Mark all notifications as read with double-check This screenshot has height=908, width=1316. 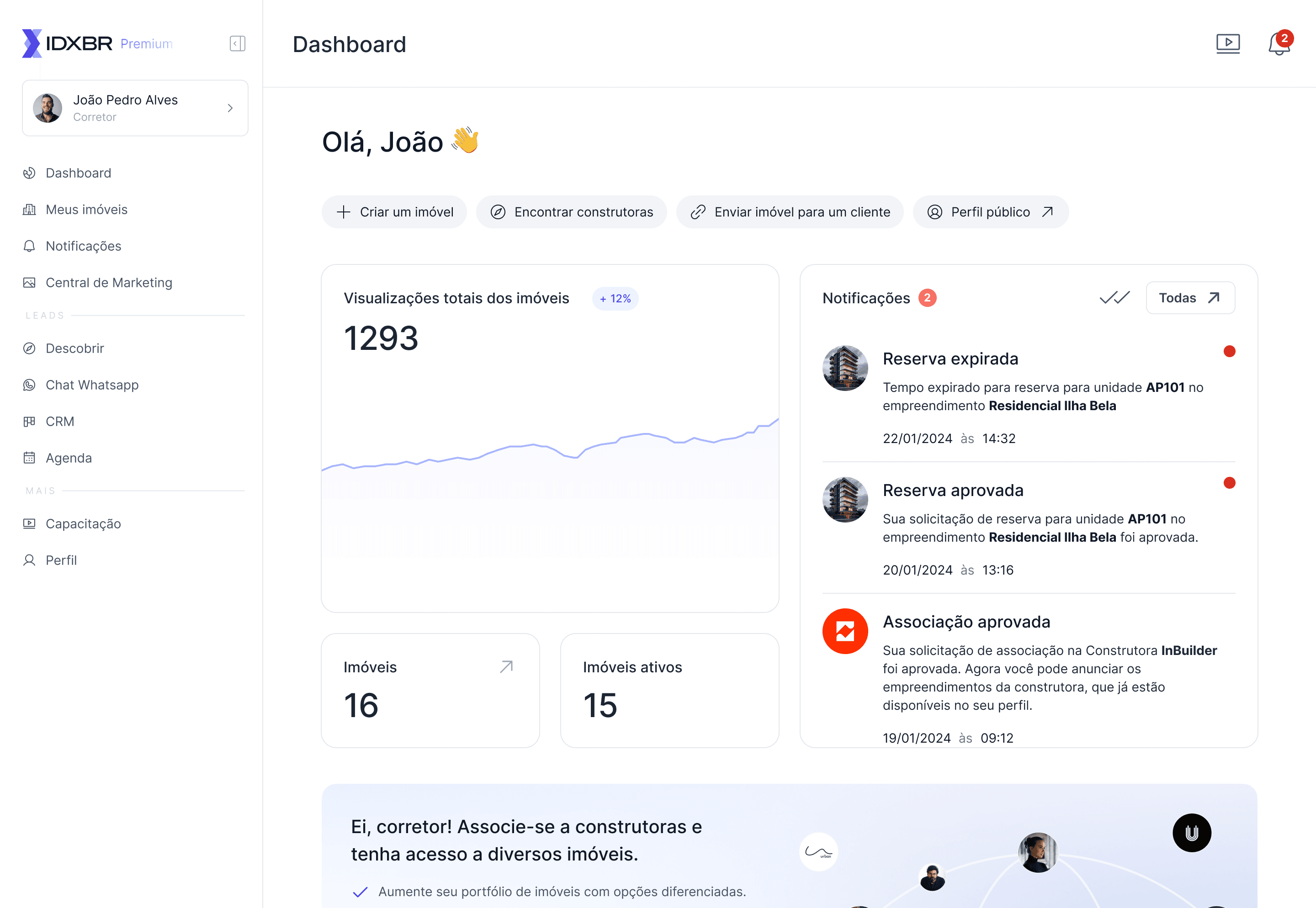click(1114, 297)
